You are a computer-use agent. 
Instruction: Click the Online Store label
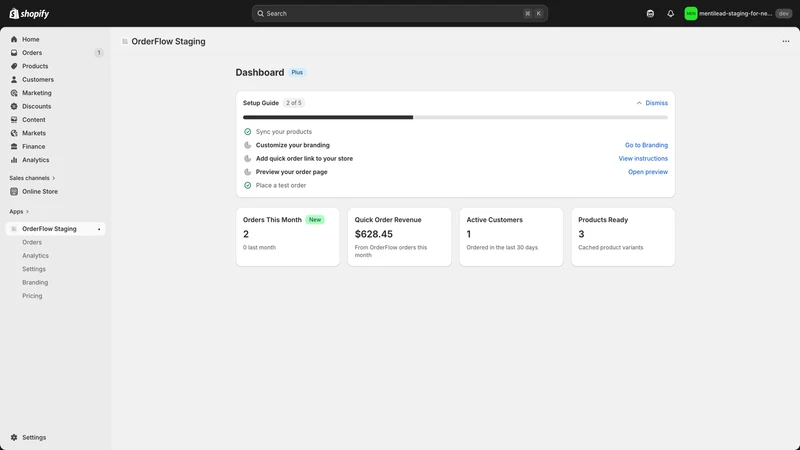(x=40, y=191)
